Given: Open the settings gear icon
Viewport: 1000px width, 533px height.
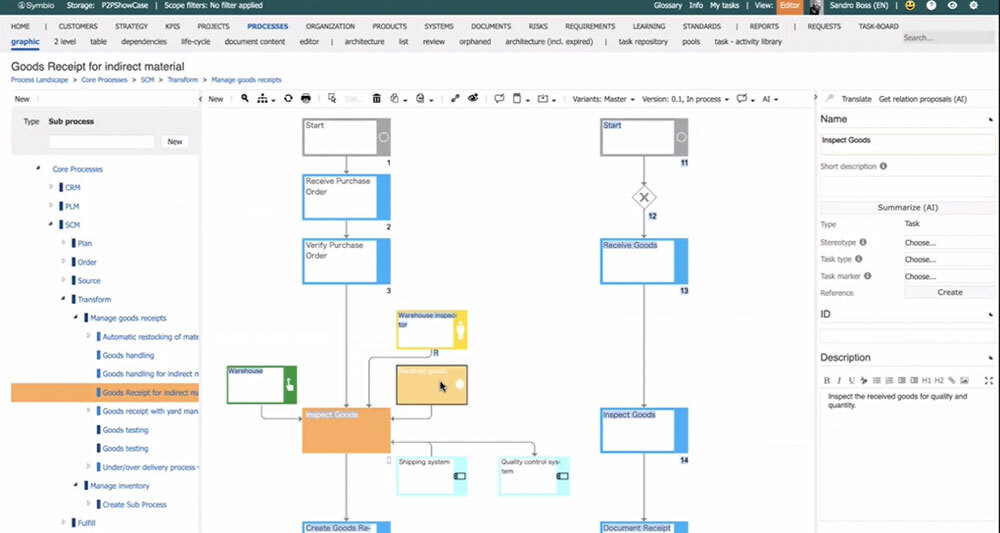Looking at the screenshot, I should [x=973, y=6].
